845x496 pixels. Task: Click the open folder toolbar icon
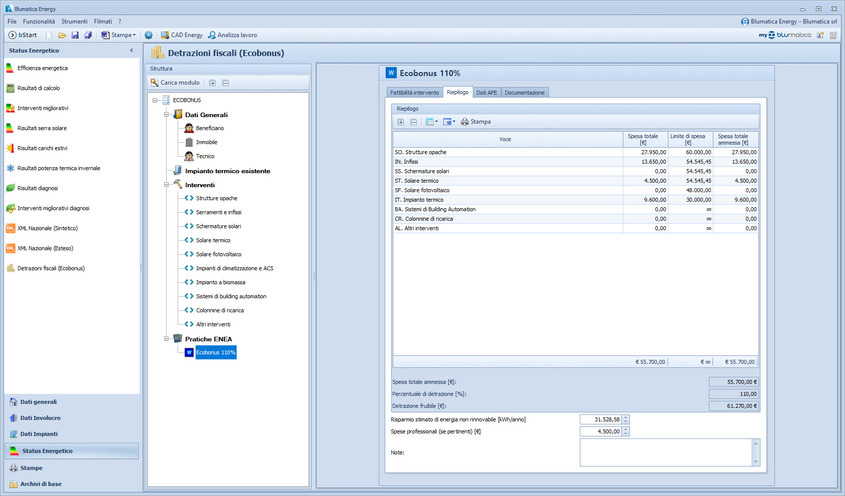click(x=62, y=35)
